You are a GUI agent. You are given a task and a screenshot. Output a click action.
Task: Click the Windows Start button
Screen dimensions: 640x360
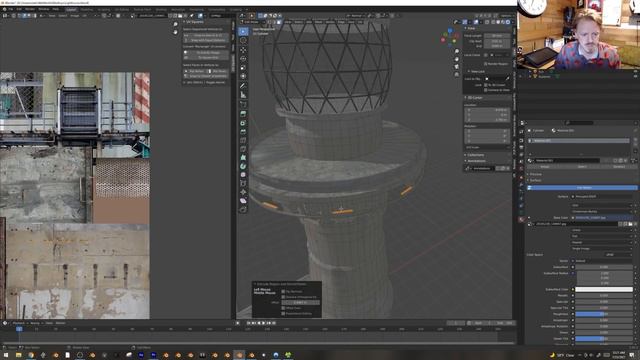coord(6,355)
